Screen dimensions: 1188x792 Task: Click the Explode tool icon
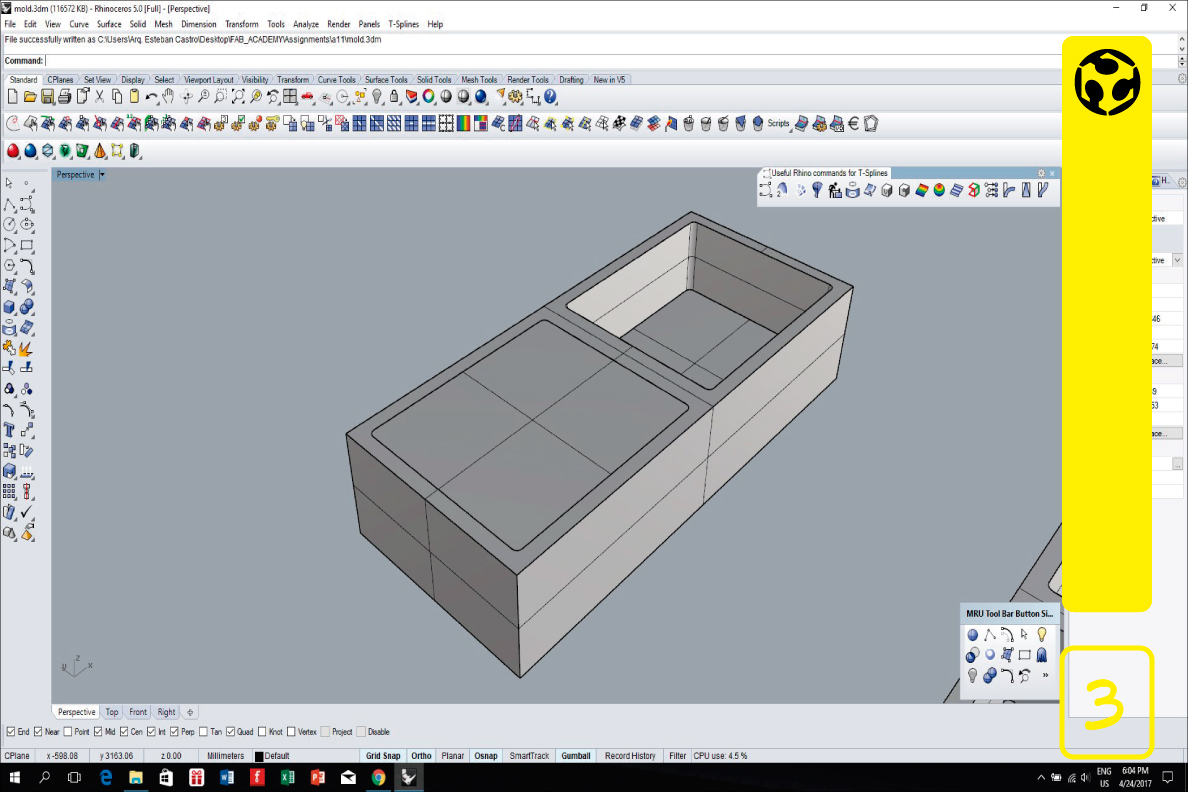27,348
